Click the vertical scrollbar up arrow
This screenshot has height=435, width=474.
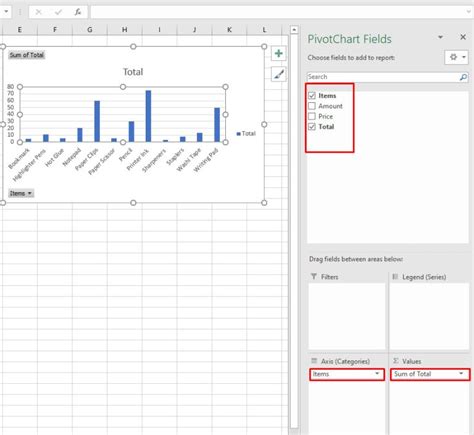pyautogui.click(x=294, y=30)
